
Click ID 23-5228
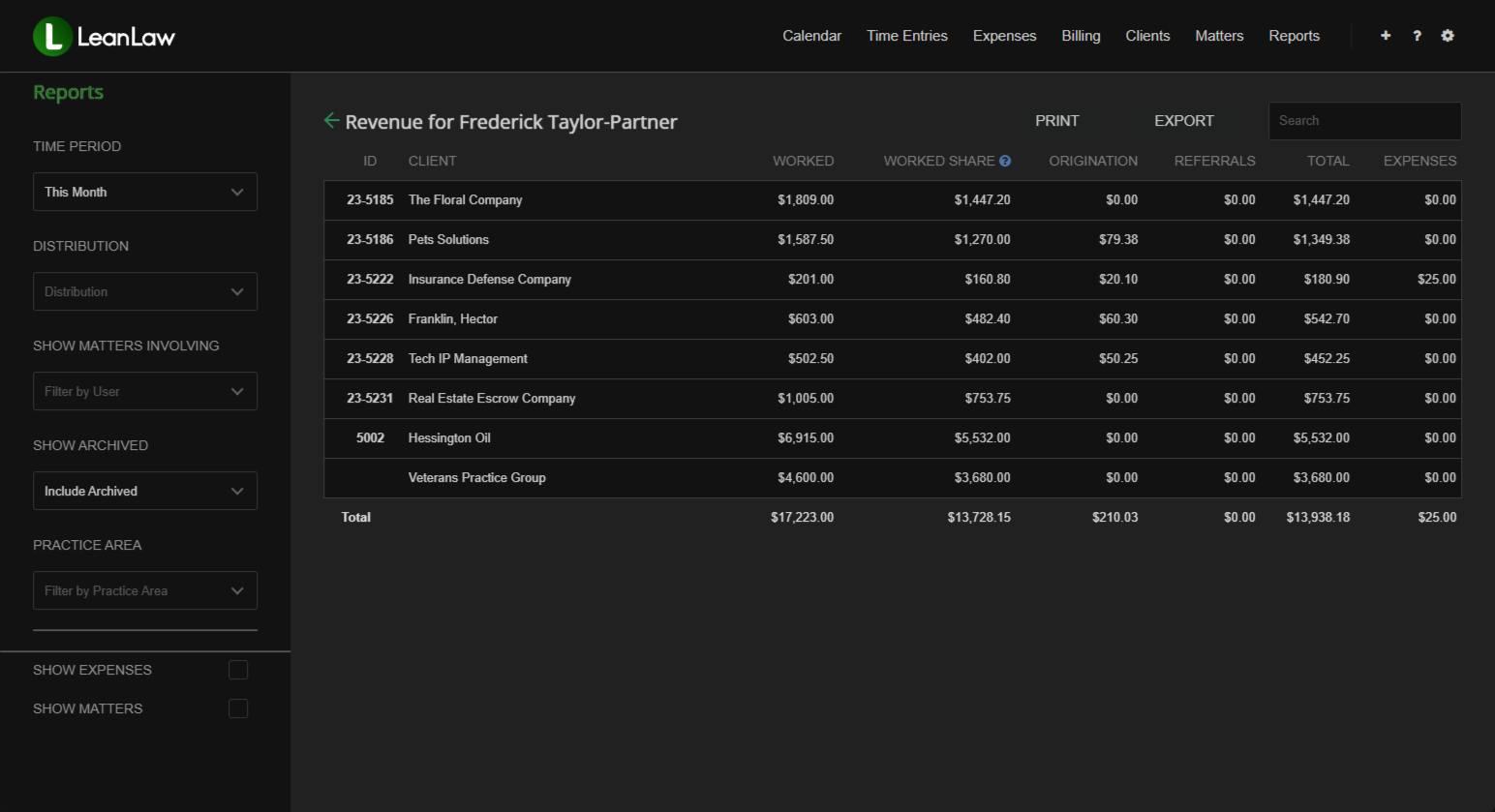click(x=370, y=359)
